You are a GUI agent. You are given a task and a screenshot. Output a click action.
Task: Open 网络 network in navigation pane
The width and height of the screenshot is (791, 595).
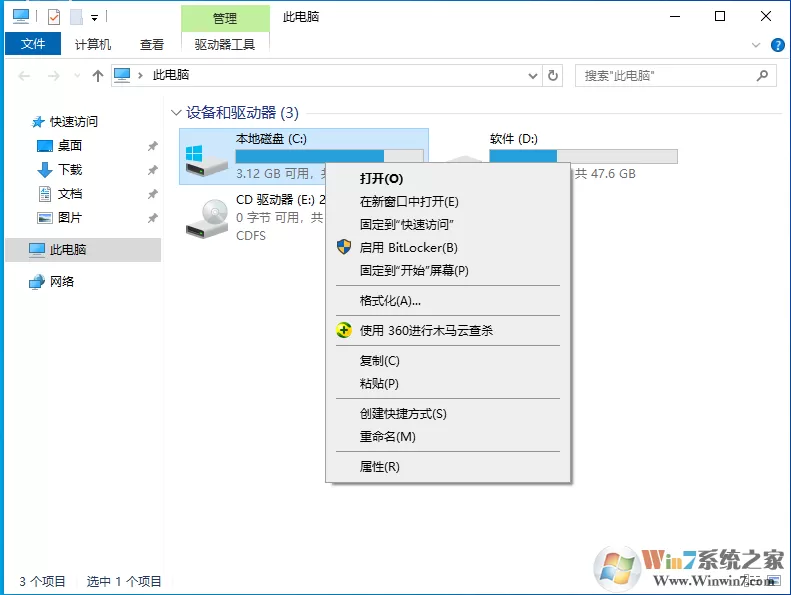62,282
